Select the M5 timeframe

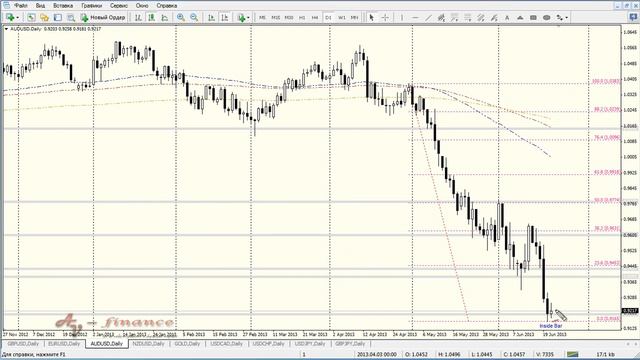pos(262,18)
